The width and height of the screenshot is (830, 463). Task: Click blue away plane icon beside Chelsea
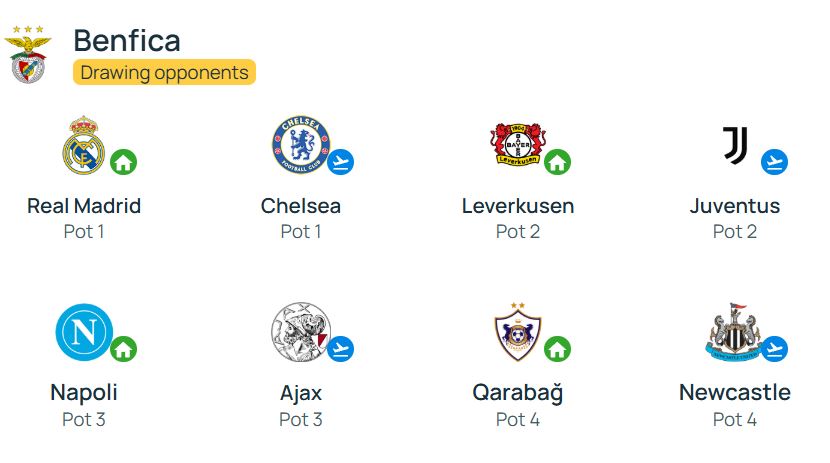click(x=340, y=162)
